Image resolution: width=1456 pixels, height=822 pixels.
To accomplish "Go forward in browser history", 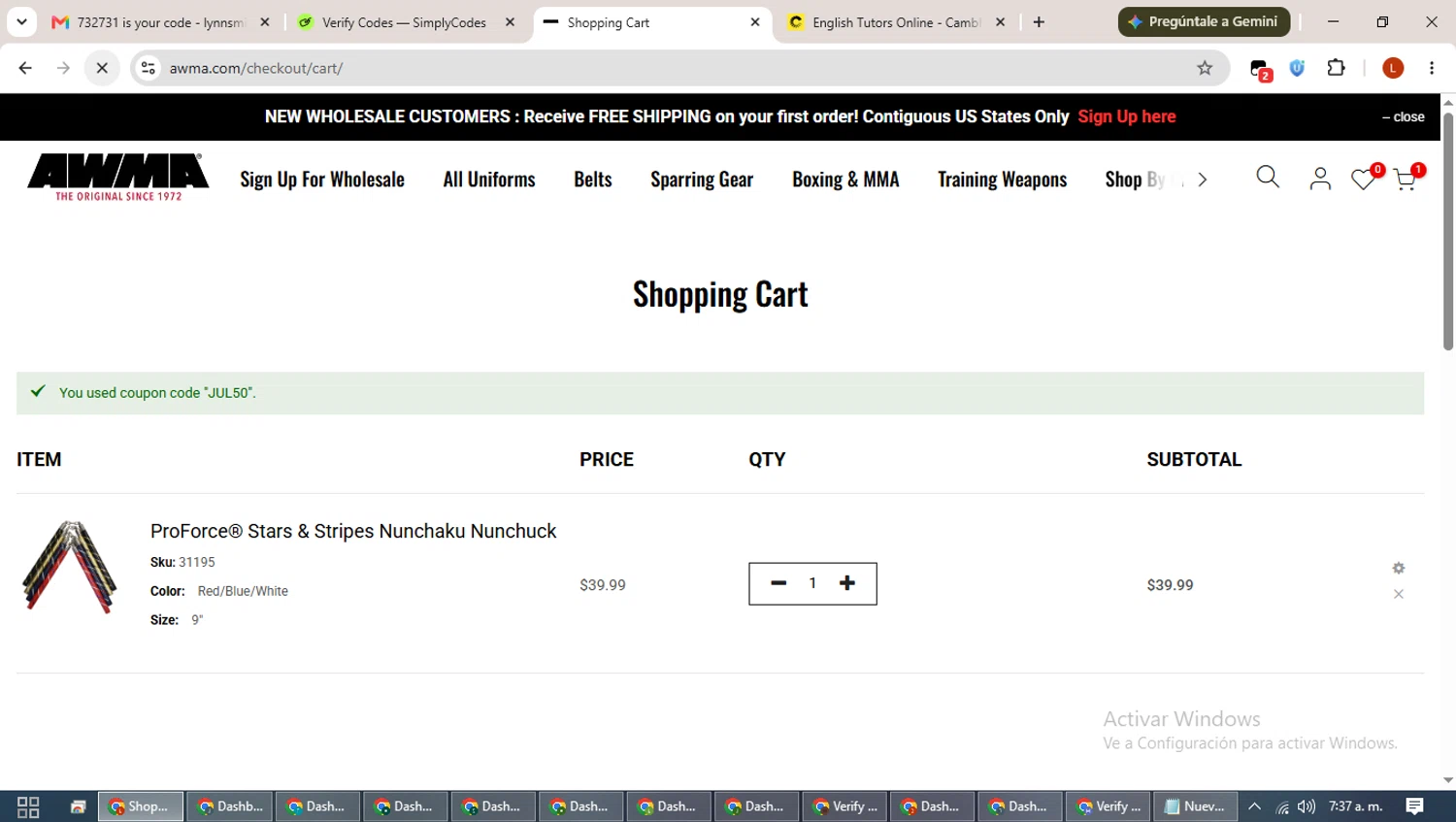I will (63, 68).
